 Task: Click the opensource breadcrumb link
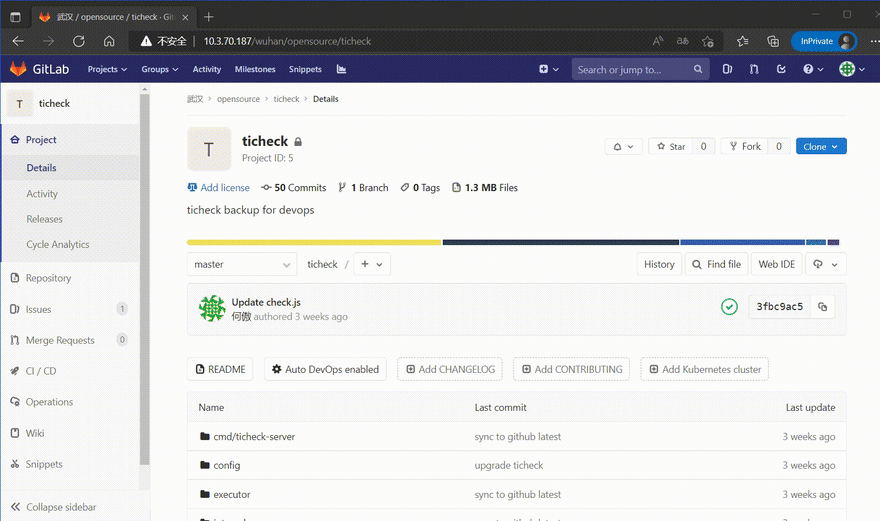[239, 99]
